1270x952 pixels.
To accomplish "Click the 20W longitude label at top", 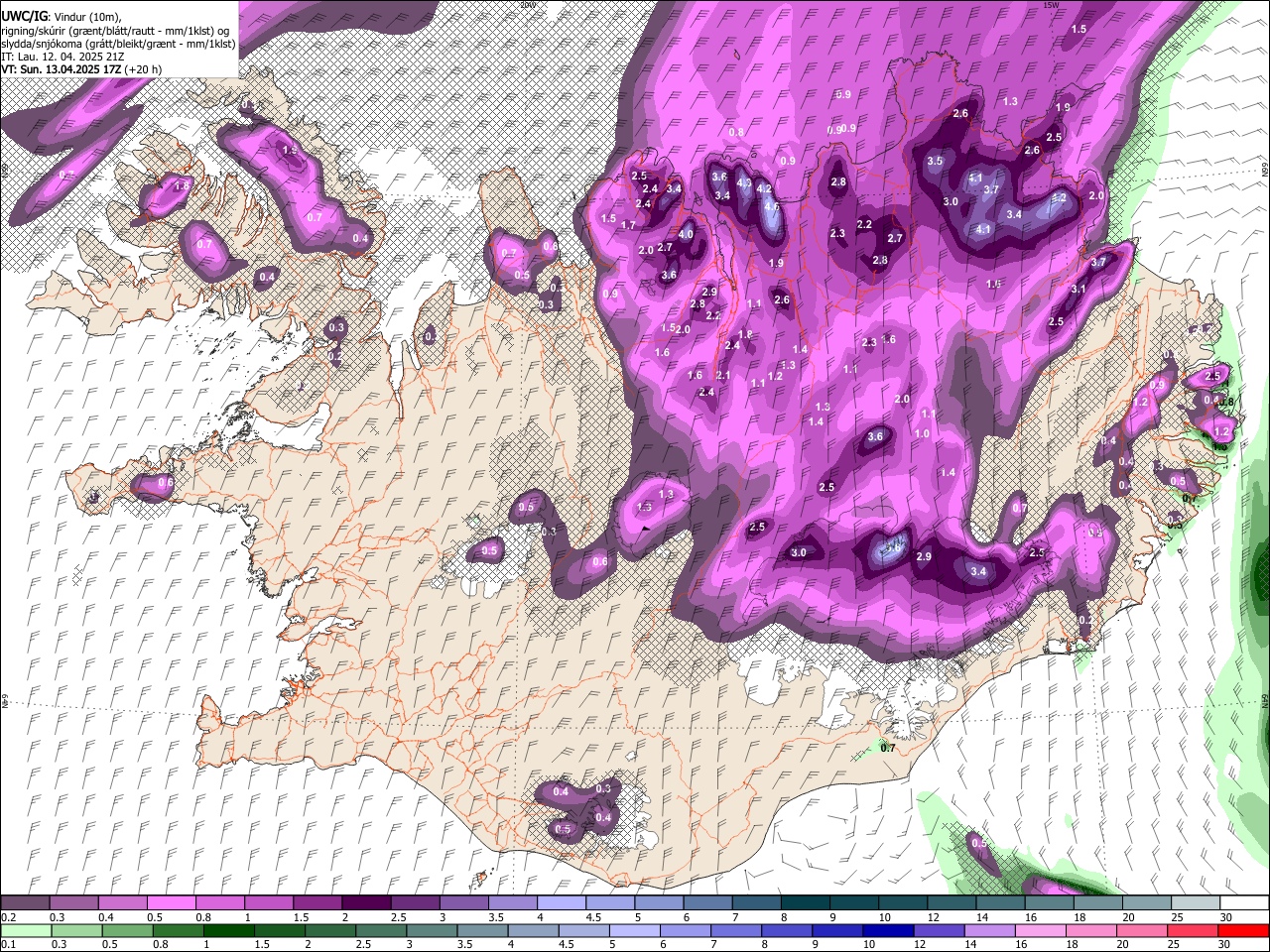I will pyautogui.click(x=528, y=5).
